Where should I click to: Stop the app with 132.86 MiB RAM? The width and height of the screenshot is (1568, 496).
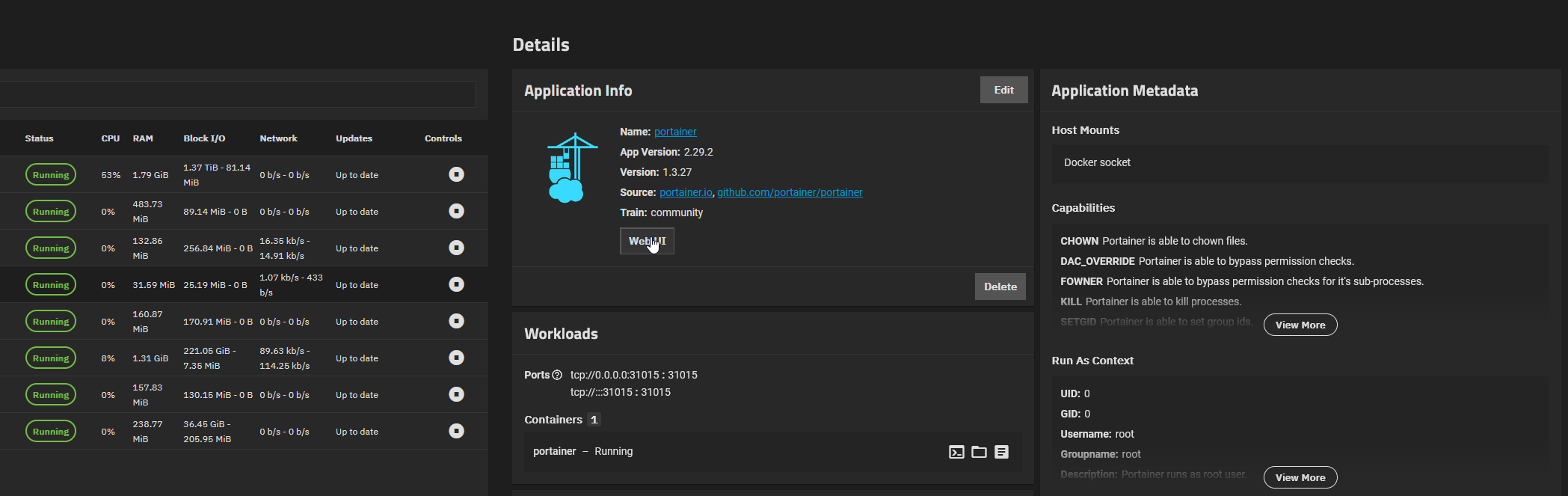tap(456, 248)
